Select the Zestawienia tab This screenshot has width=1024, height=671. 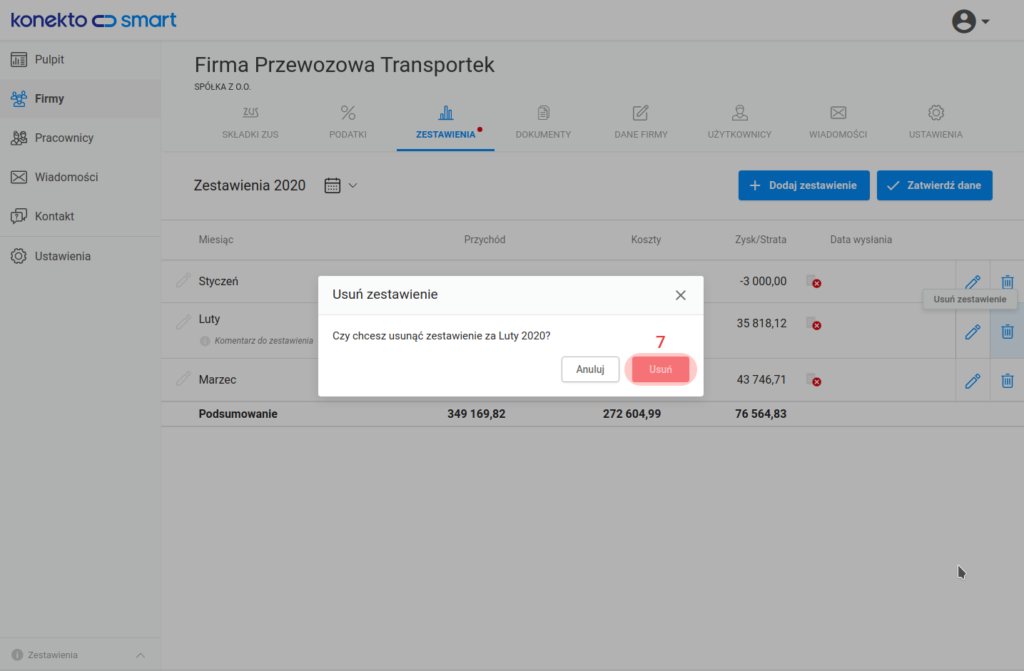445,123
